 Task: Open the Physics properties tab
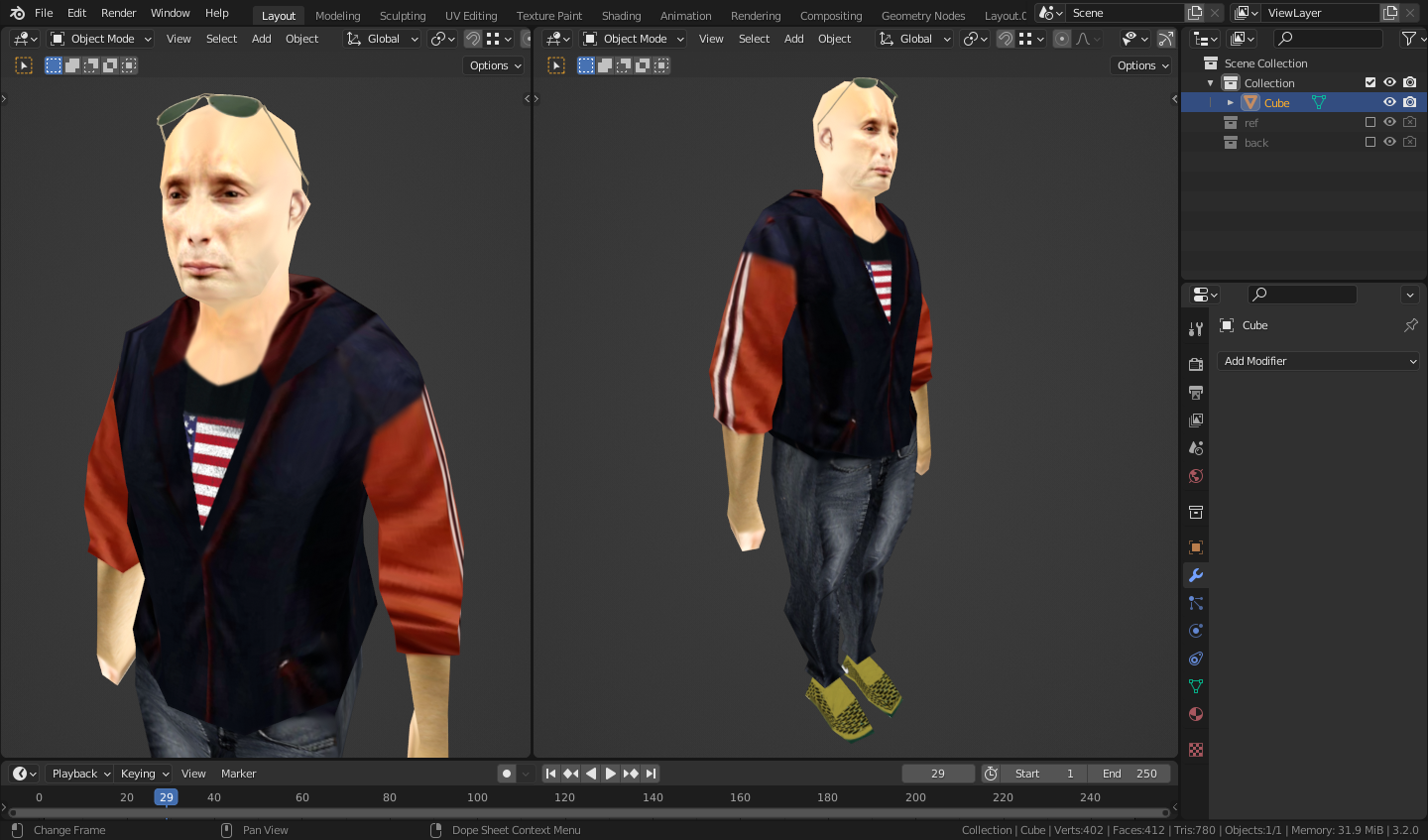[x=1196, y=631]
